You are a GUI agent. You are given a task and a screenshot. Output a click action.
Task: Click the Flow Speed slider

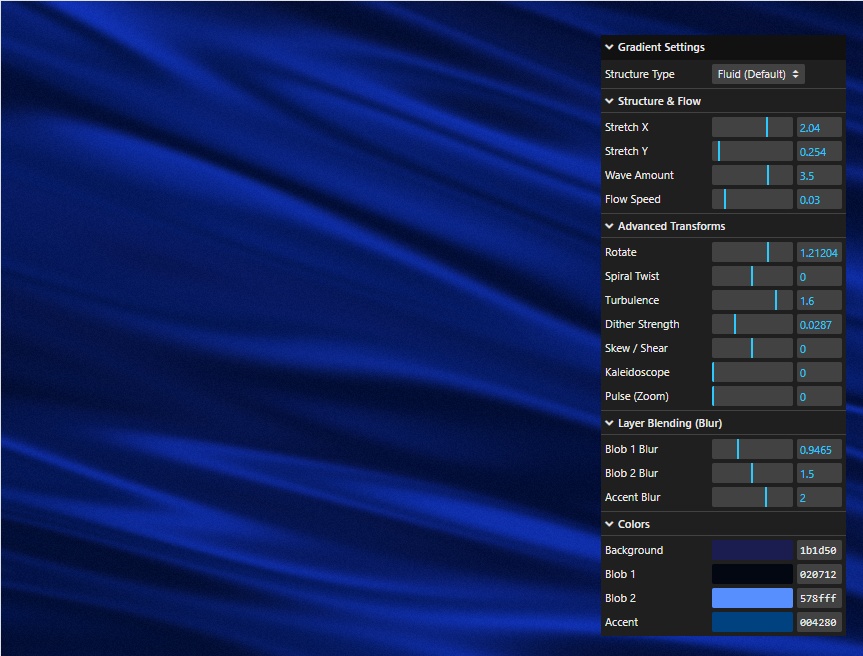pos(752,199)
